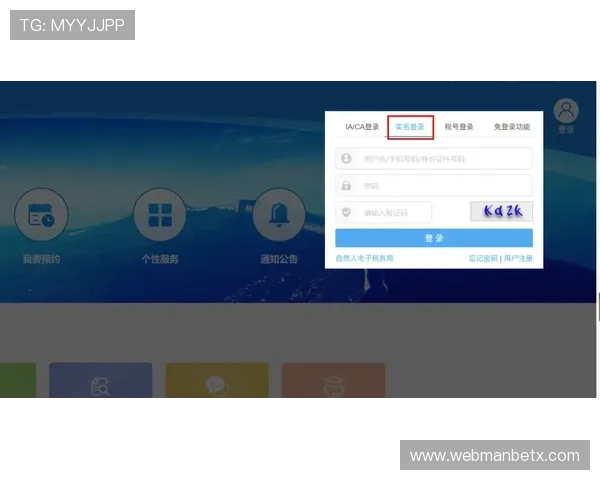Image resolution: width=600 pixels, height=480 pixels.
Task: Click the yellow chat bubble tile
Action: click(216, 383)
